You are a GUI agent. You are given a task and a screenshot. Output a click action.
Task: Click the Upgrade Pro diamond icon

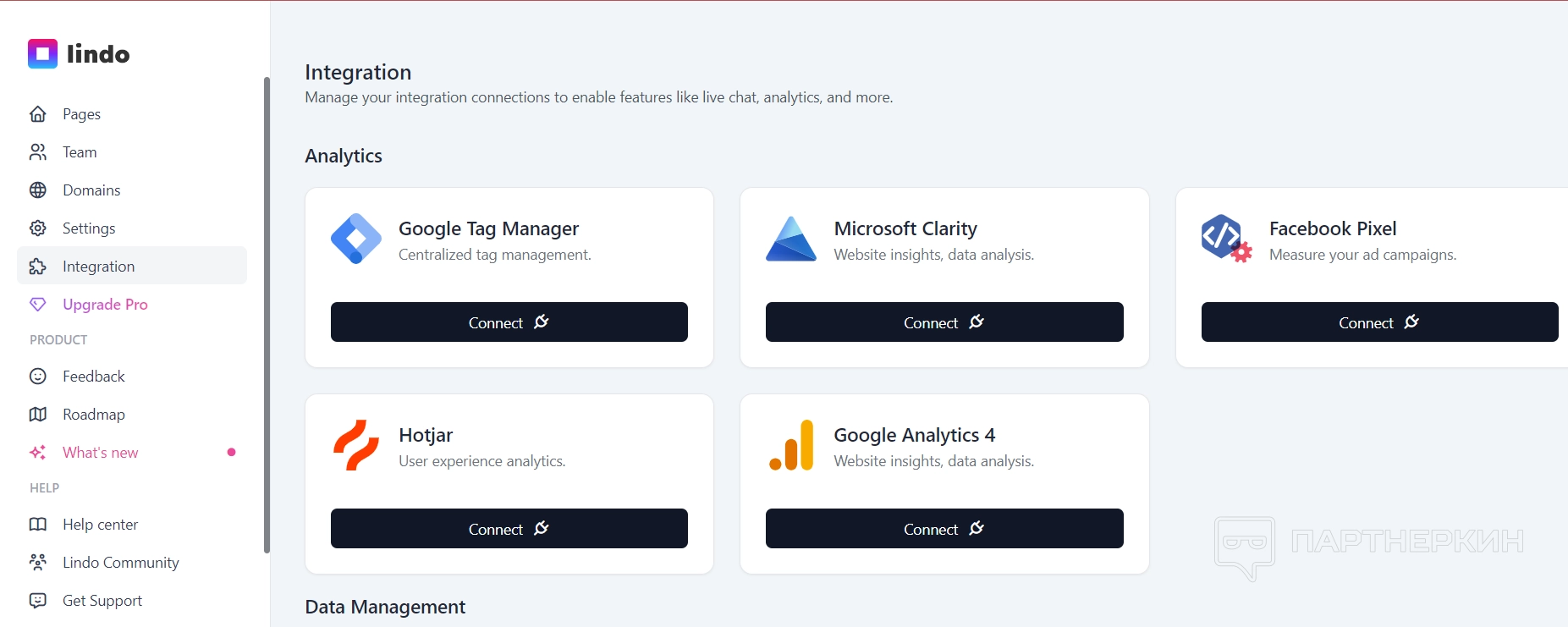pyautogui.click(x=38, y=305)
